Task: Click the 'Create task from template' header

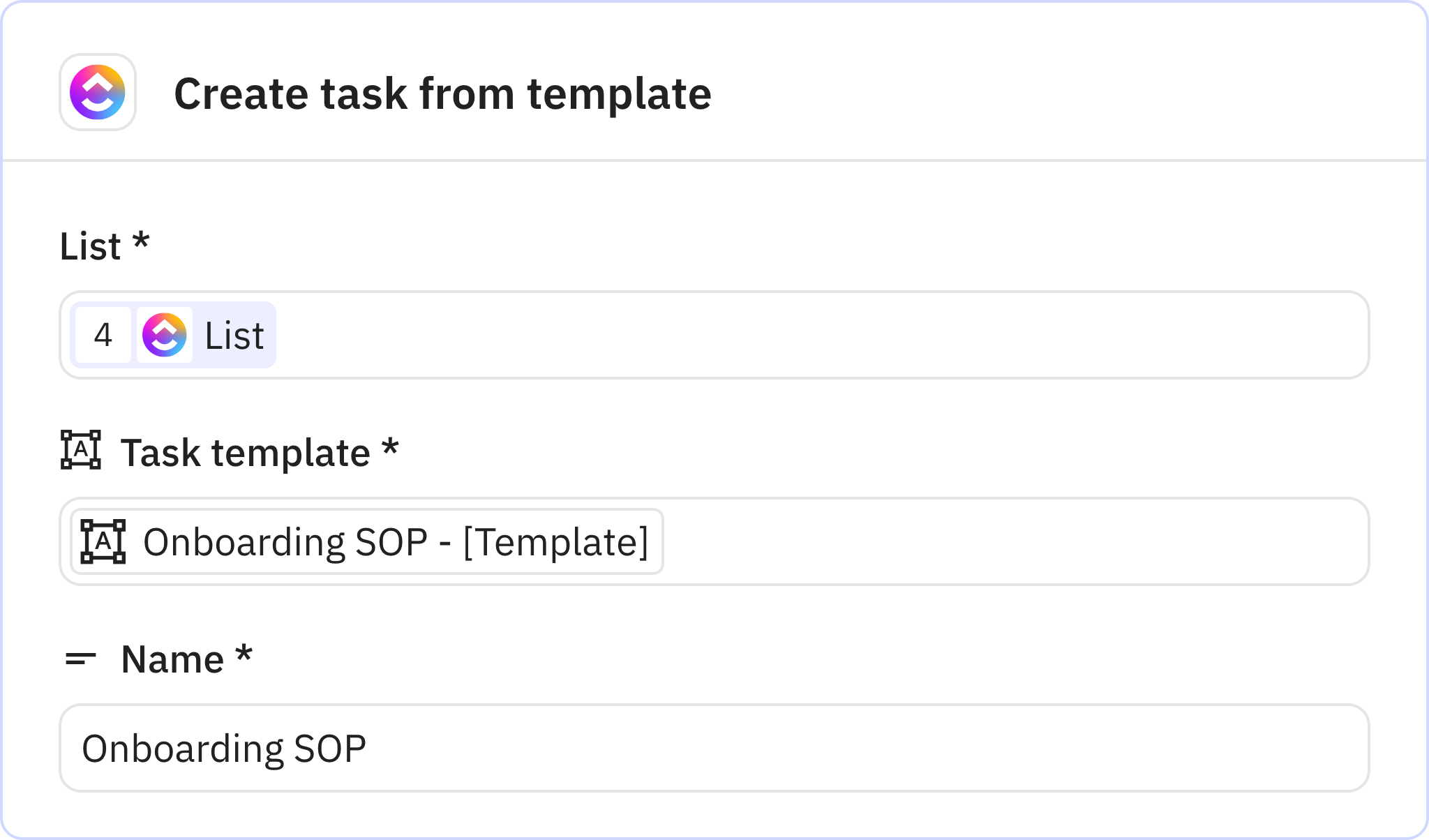Action: [442, 93]
